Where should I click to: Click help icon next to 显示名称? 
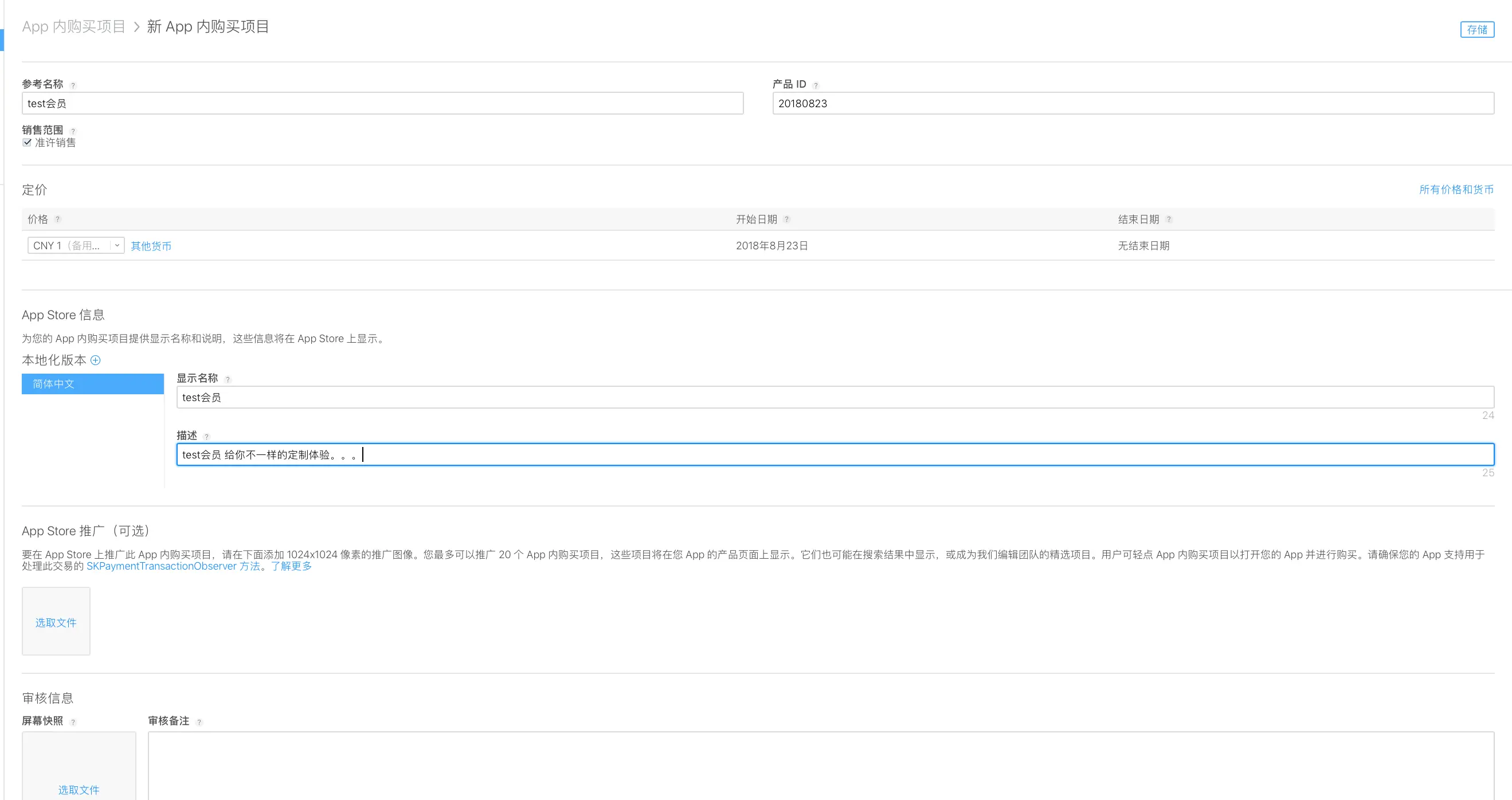[x=228, y=380]
